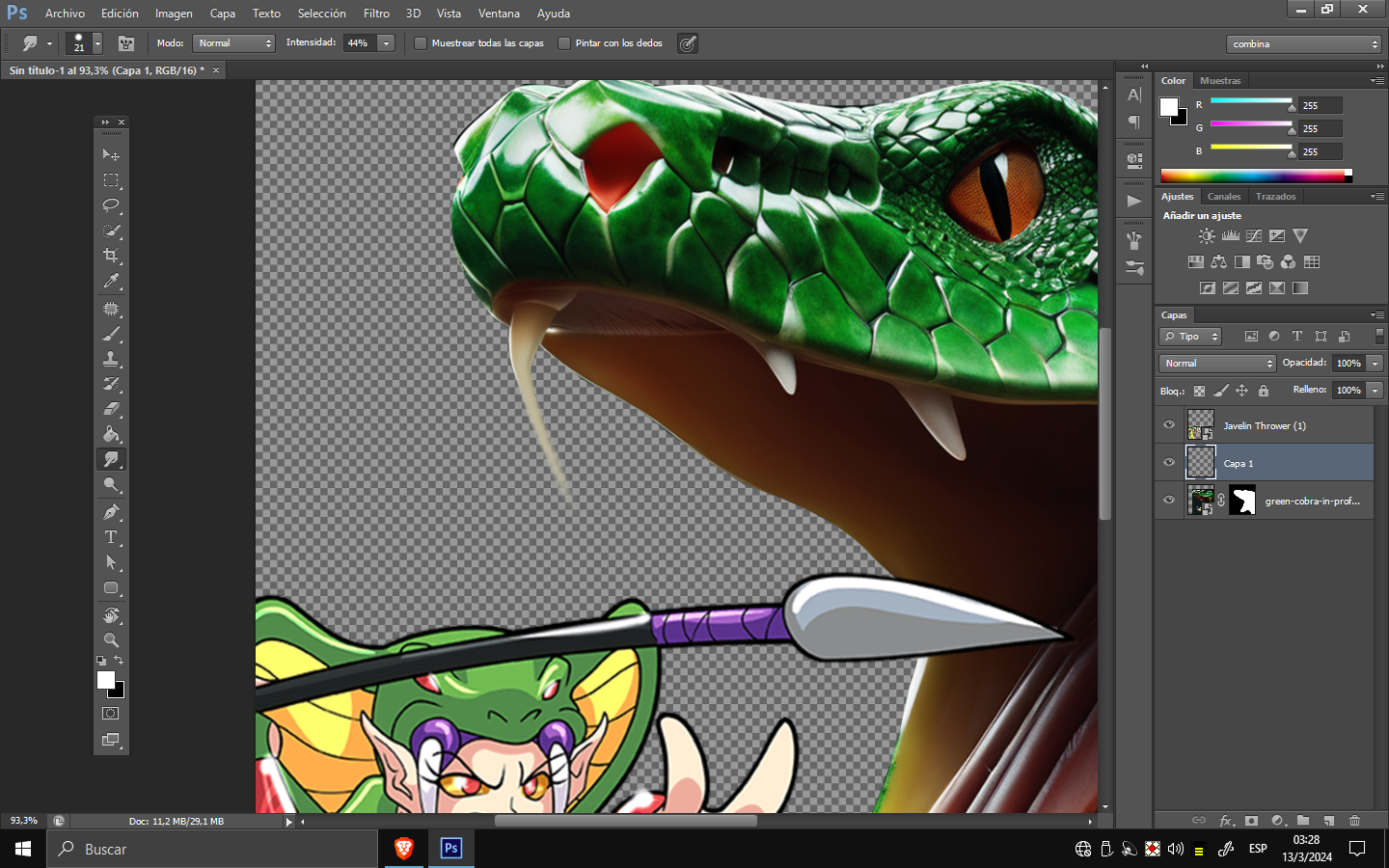Toggle lock transparent pixels
1389x868 pixels.
tap(1199, 391)
